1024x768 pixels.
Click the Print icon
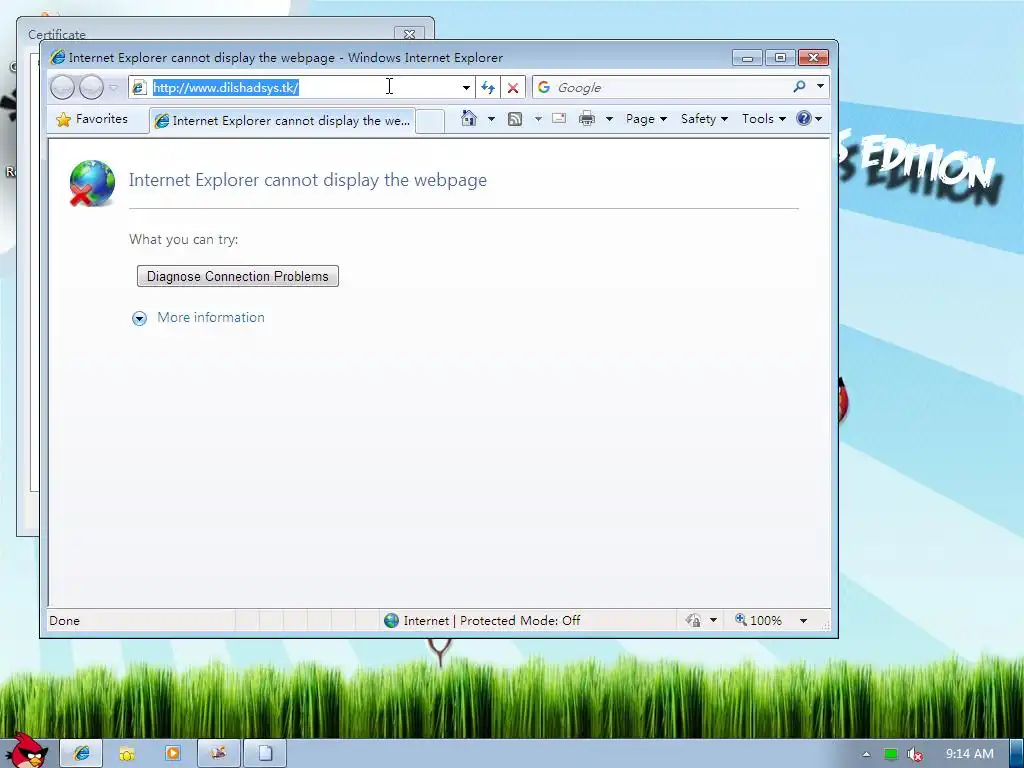pos(587,119)
